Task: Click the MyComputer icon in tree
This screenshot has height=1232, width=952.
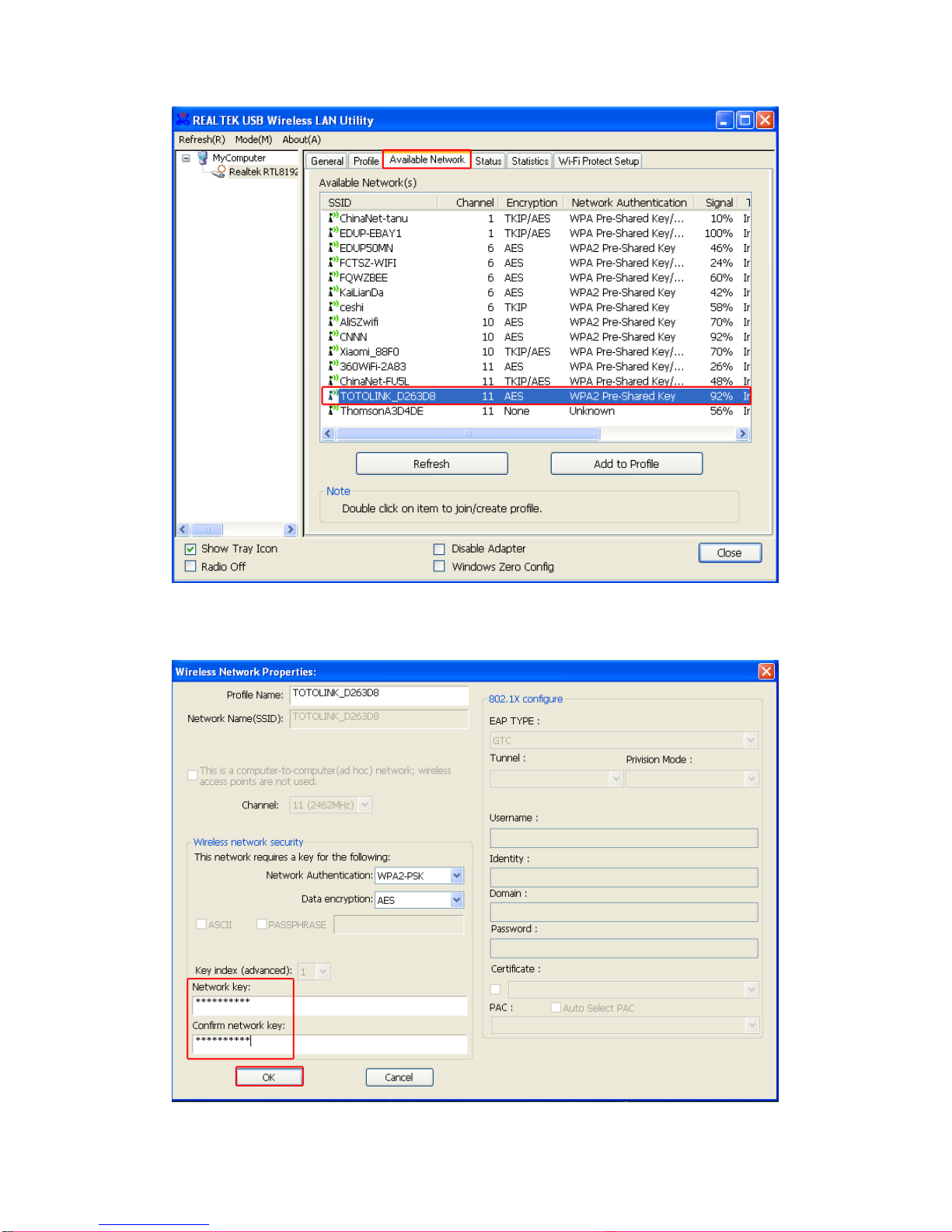Action: point(203,158)
